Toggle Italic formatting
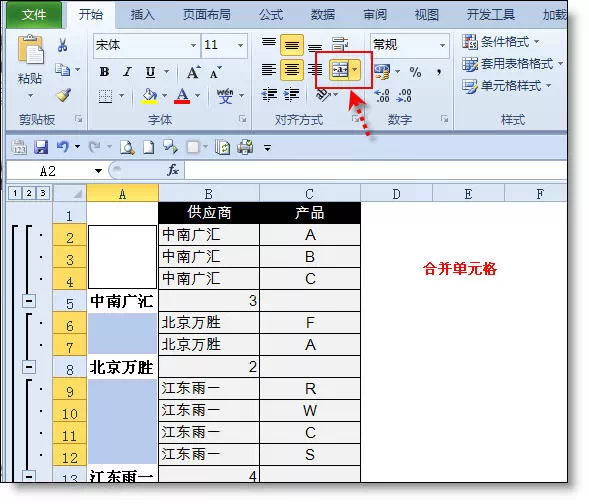The image size is (589, 504). coord(128,72)
